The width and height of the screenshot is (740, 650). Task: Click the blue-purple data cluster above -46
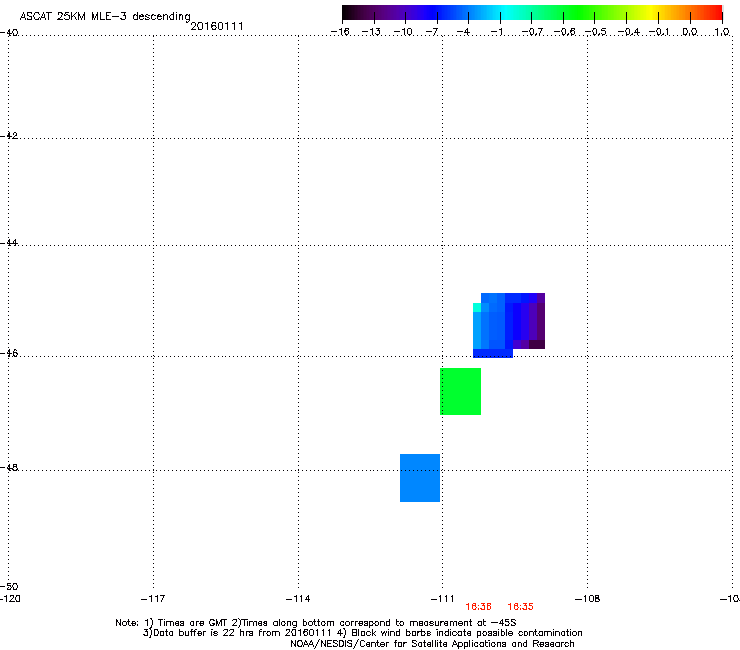(509, 325)
